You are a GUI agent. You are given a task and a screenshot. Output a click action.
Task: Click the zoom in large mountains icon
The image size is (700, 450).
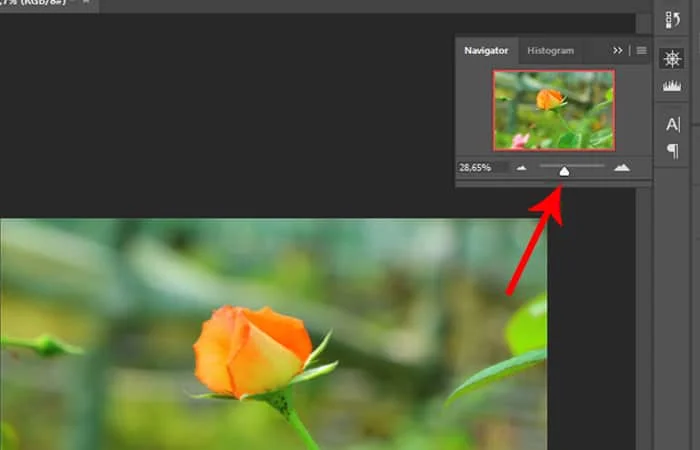622,167
